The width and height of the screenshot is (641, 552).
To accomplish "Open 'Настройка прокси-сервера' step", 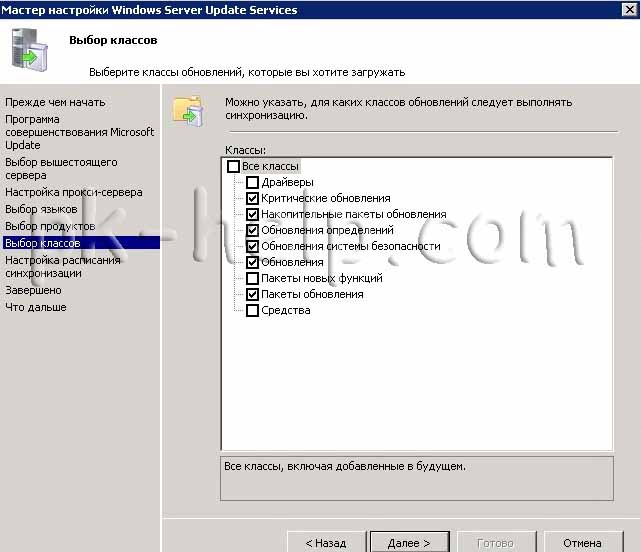I will pyautogui.click(x=74, y=192).
